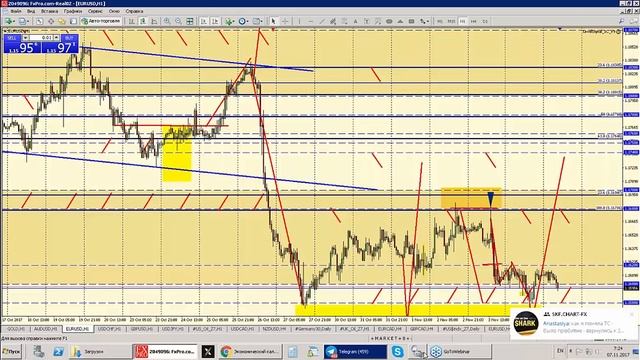Switch to M5 timeframe button

pyautogui.click(x=440, y=21)
